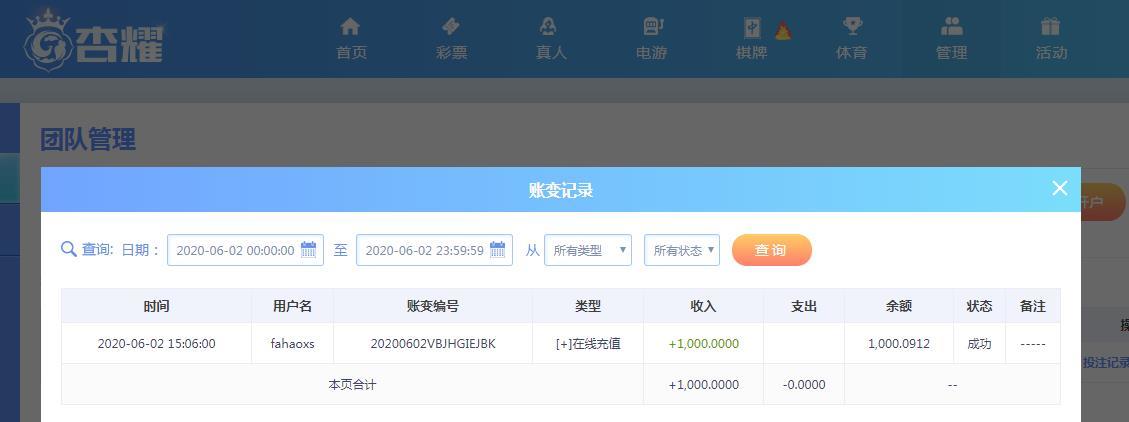1129x422 pixels.
Task: Click the 余额 column header
Action: 899,306
